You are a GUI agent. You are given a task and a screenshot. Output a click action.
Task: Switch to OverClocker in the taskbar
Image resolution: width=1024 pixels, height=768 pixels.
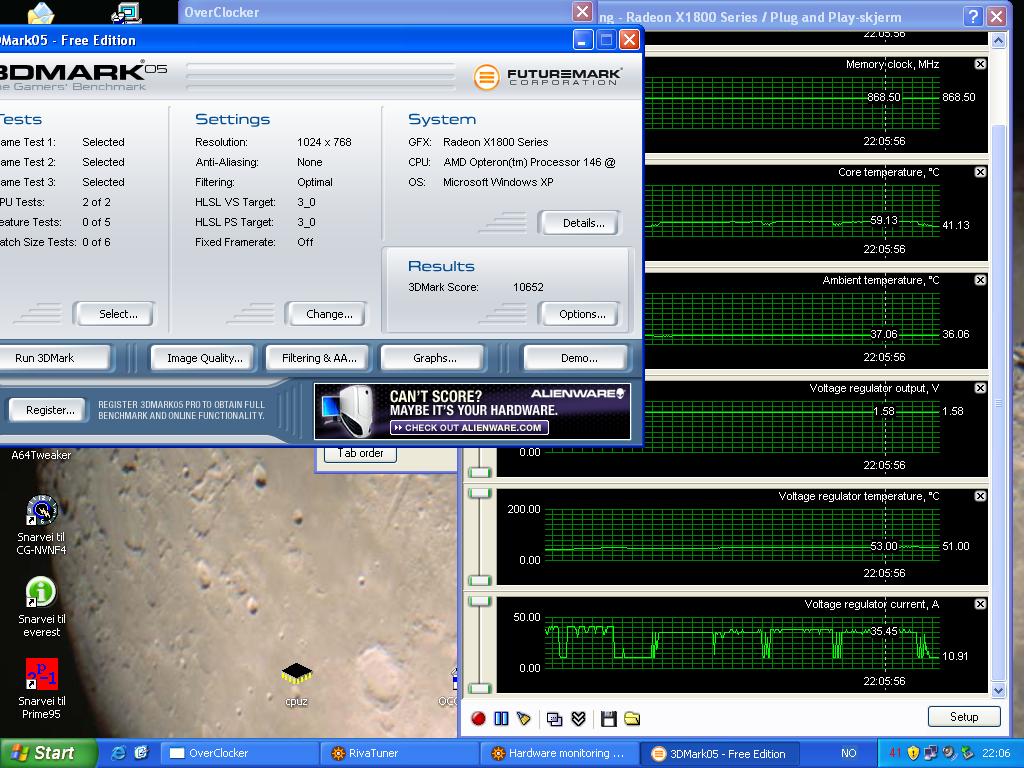click(x=241, y=753)
